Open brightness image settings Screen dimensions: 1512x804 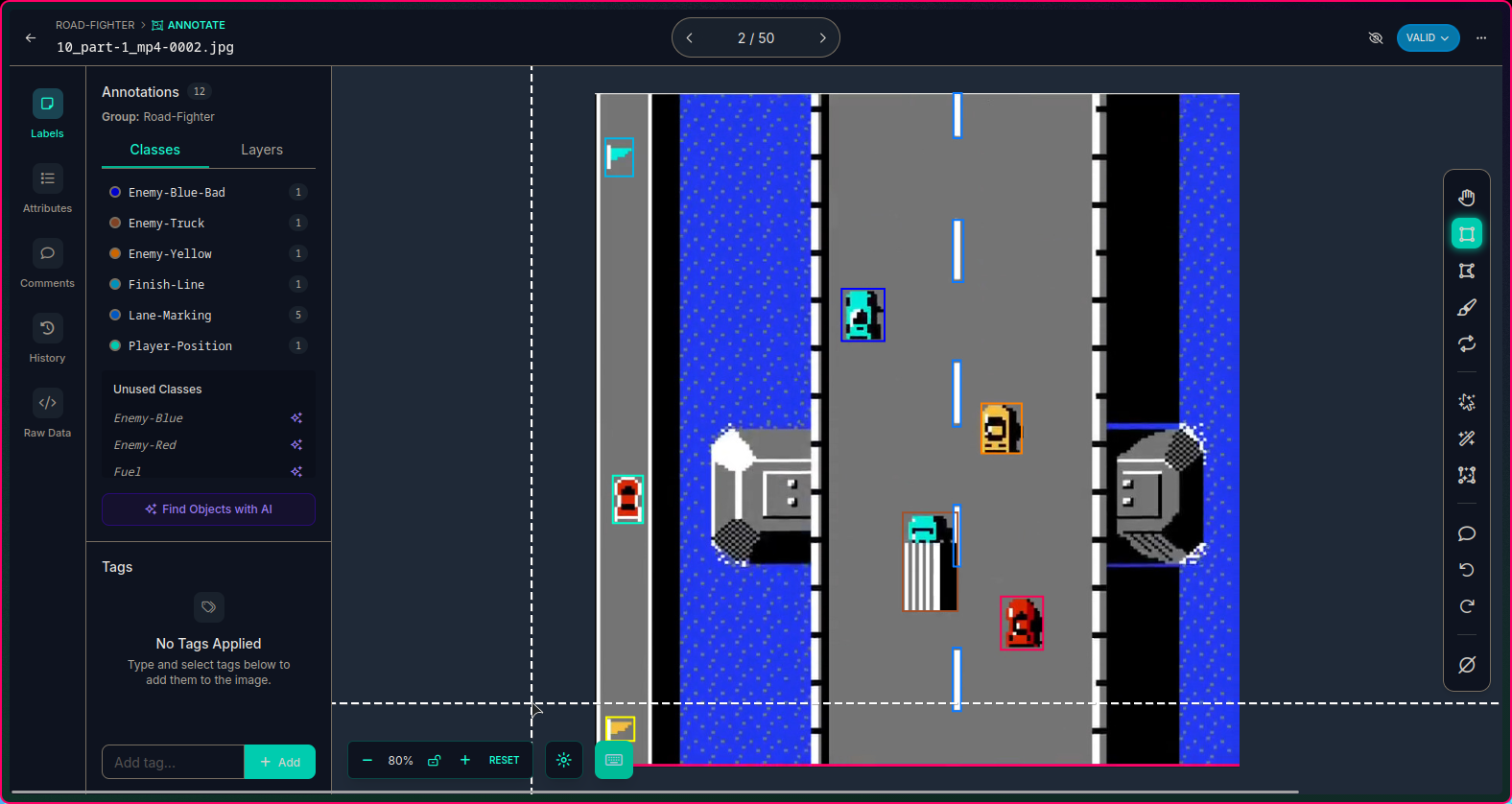[564, 760]
